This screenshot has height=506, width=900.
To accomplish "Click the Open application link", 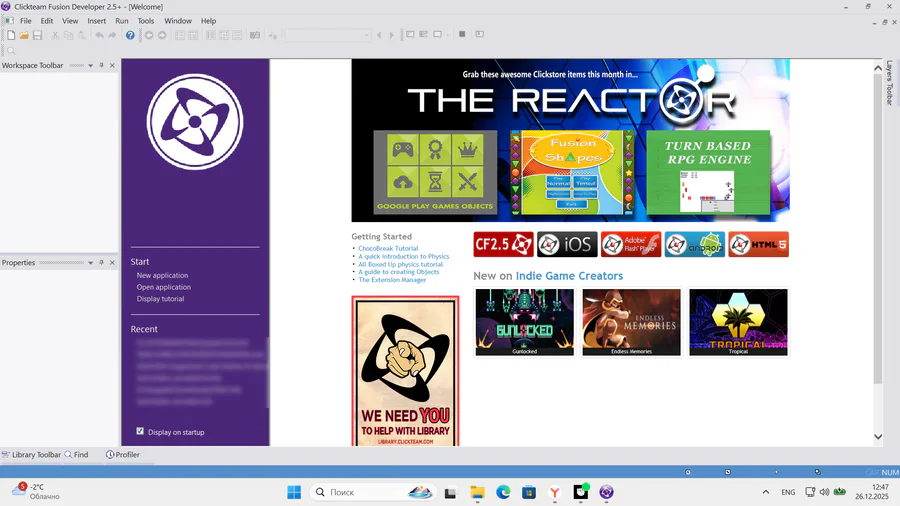I will click(164, 287).
